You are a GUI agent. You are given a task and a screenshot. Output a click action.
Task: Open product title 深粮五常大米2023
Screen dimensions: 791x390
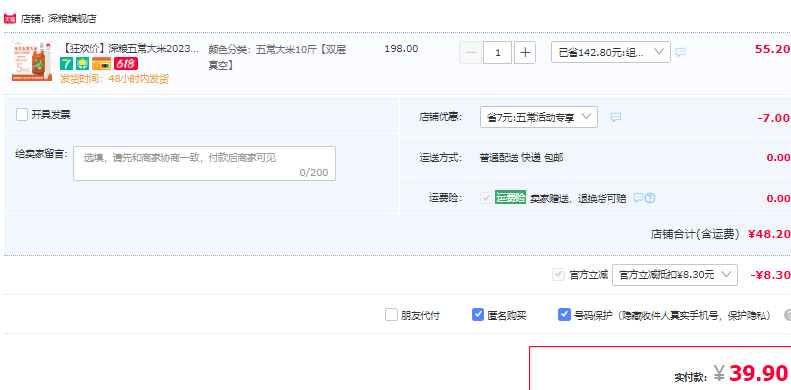129,49
